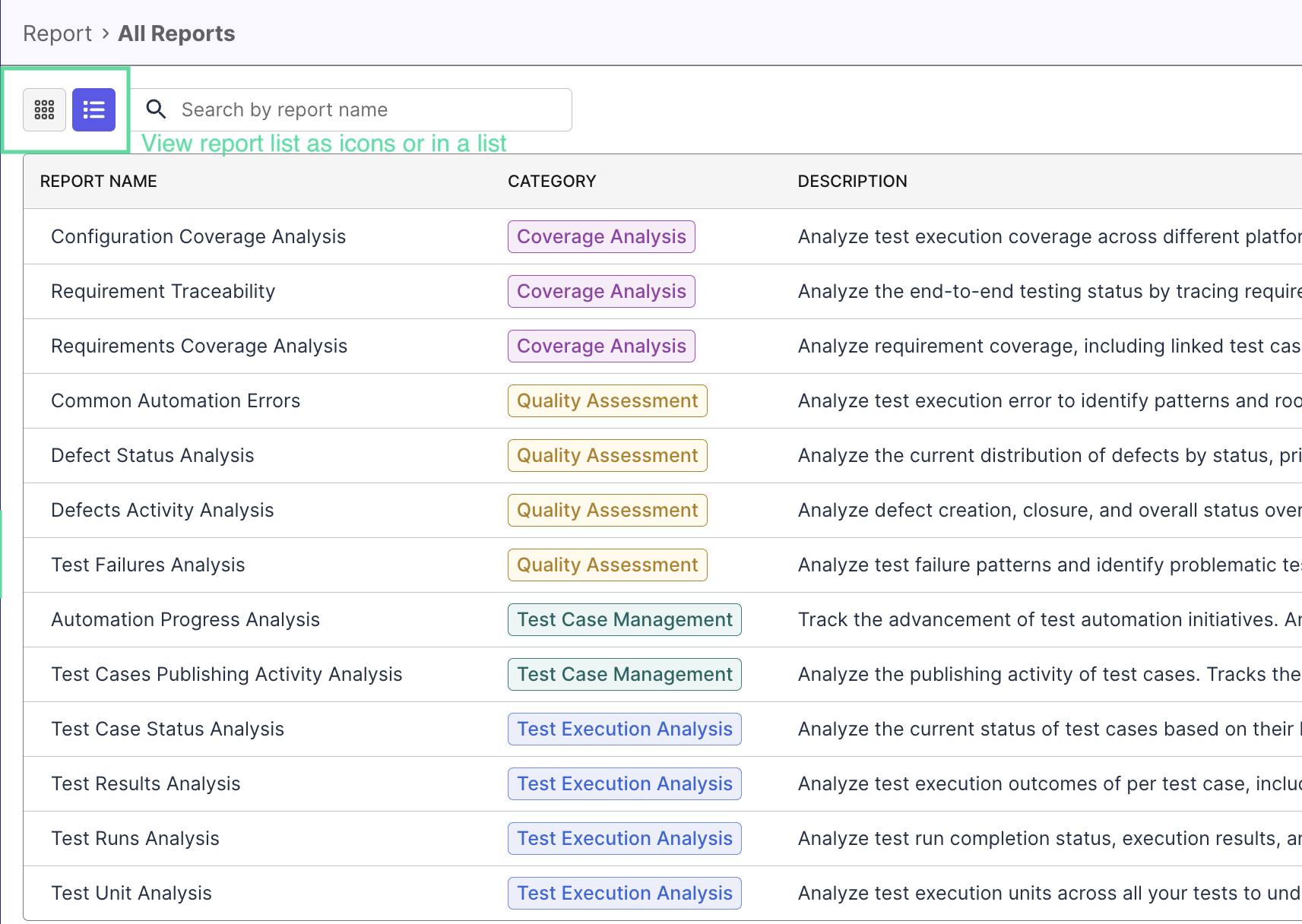The width and height of the screenshot is (1302, 924).
Task: Click the Test Case Management badge on Automation Progress
Action: (x=624, y=619)
